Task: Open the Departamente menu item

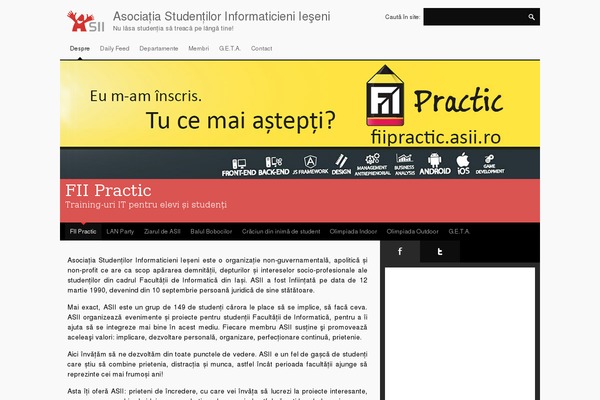Action: coord(159,49)
